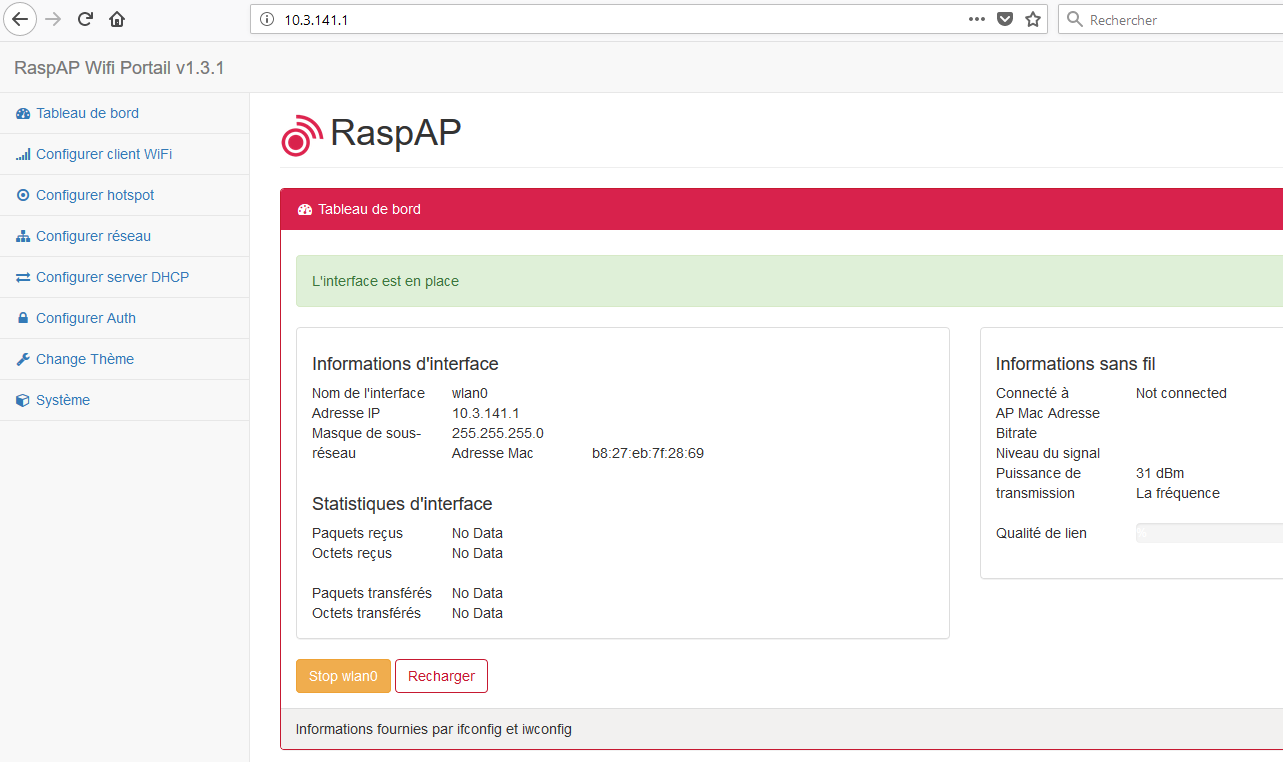This screenshot has width=1283, height=762.
Task: Go back with the browser back arrow
Action: pos(20,19)
